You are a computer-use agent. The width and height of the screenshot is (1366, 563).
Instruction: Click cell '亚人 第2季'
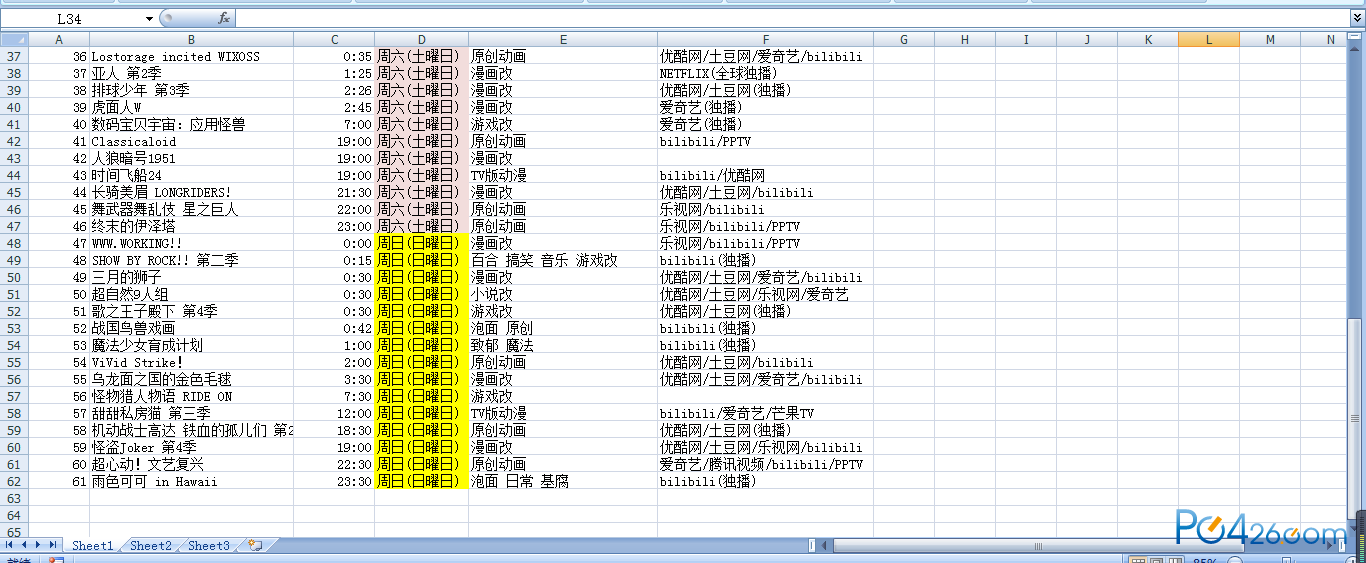192,73
